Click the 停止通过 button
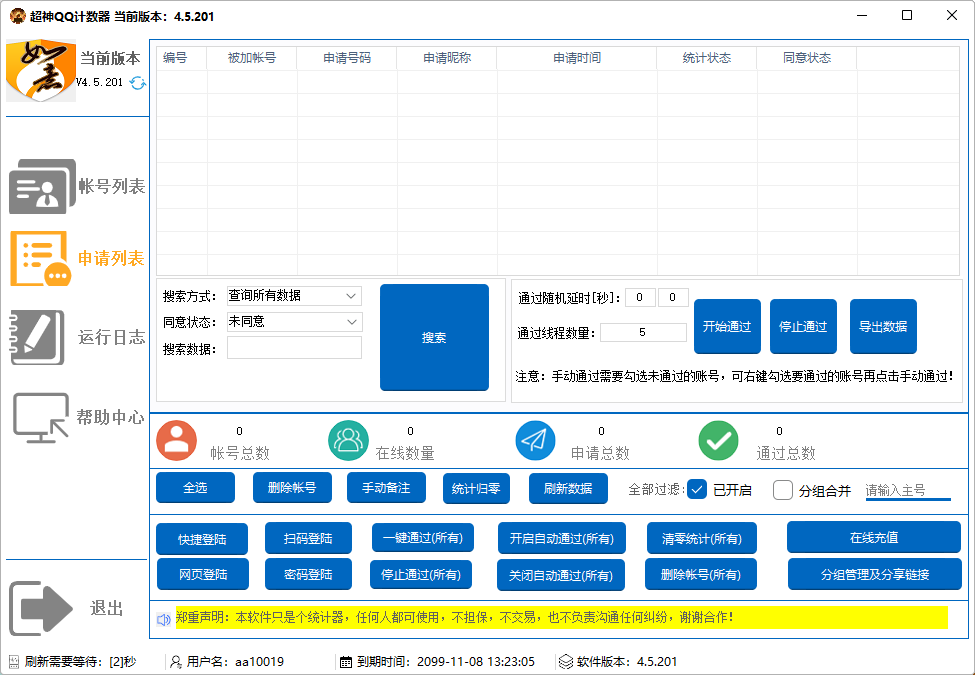 coord(803,326)
